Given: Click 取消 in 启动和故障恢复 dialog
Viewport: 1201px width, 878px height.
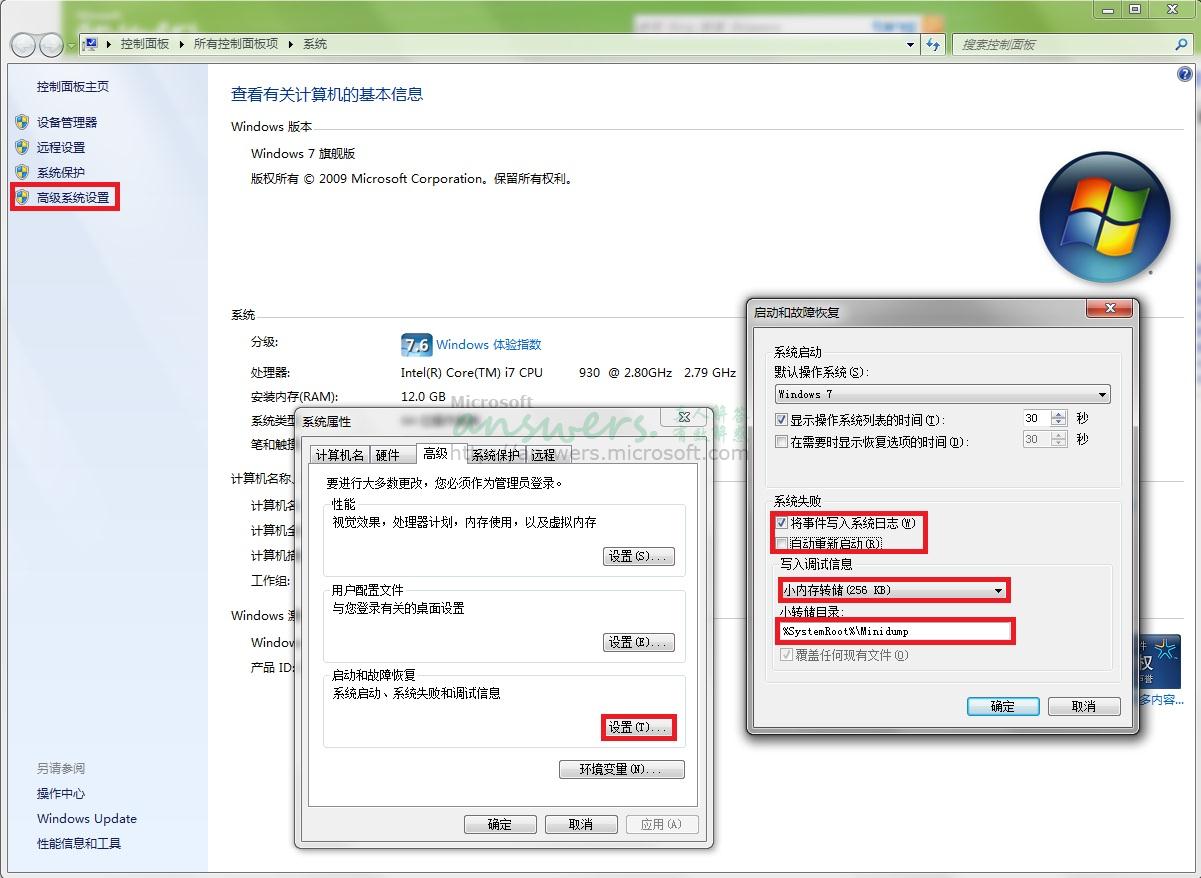Looking at the screenshot, I should (x=1084, y=706).
